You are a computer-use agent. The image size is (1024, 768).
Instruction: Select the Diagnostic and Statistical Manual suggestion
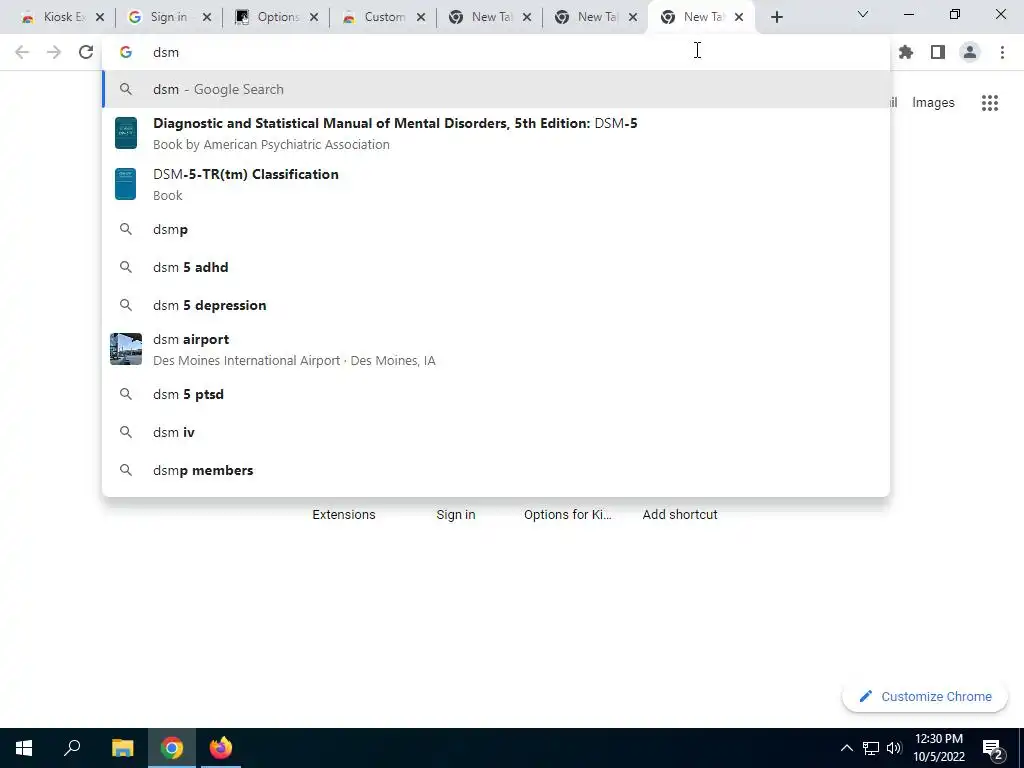496,133
